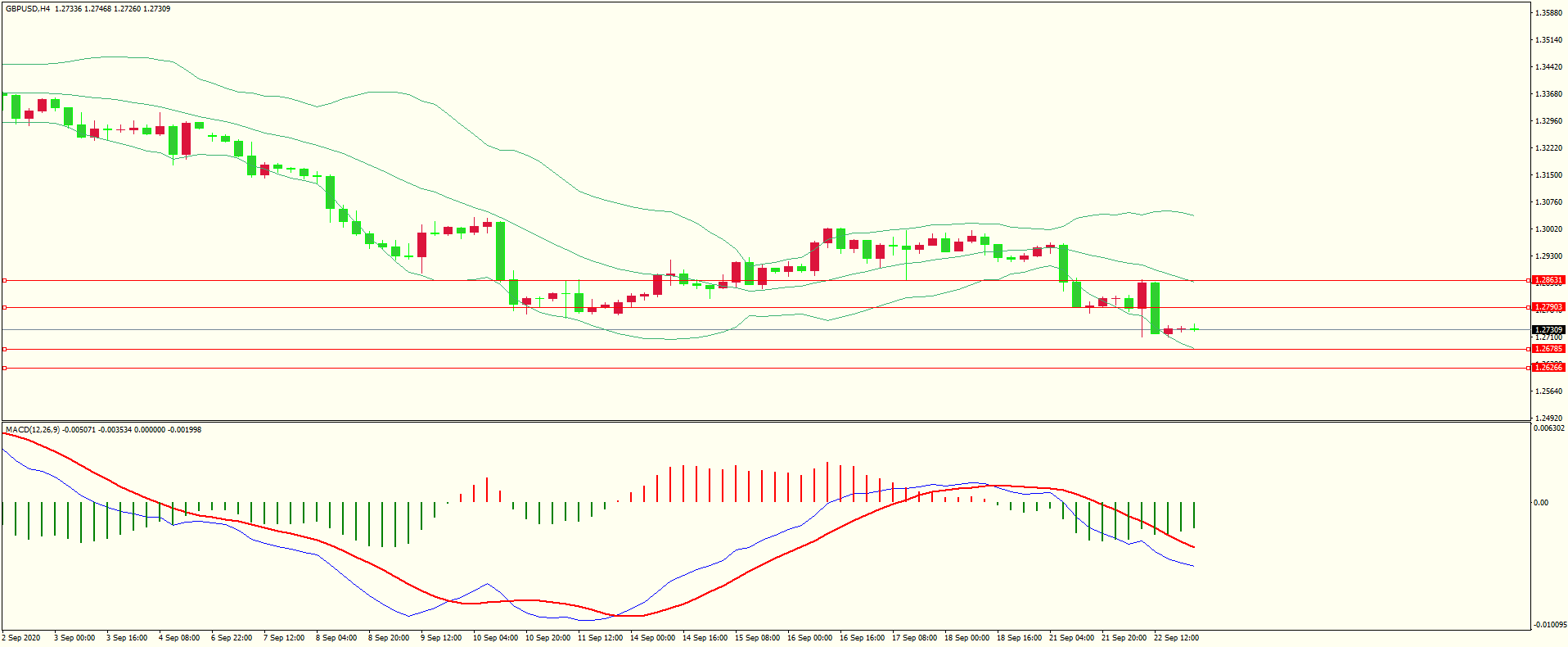
Task: Click the 9 Sep 12:00 time label
Action: point(441,638)
